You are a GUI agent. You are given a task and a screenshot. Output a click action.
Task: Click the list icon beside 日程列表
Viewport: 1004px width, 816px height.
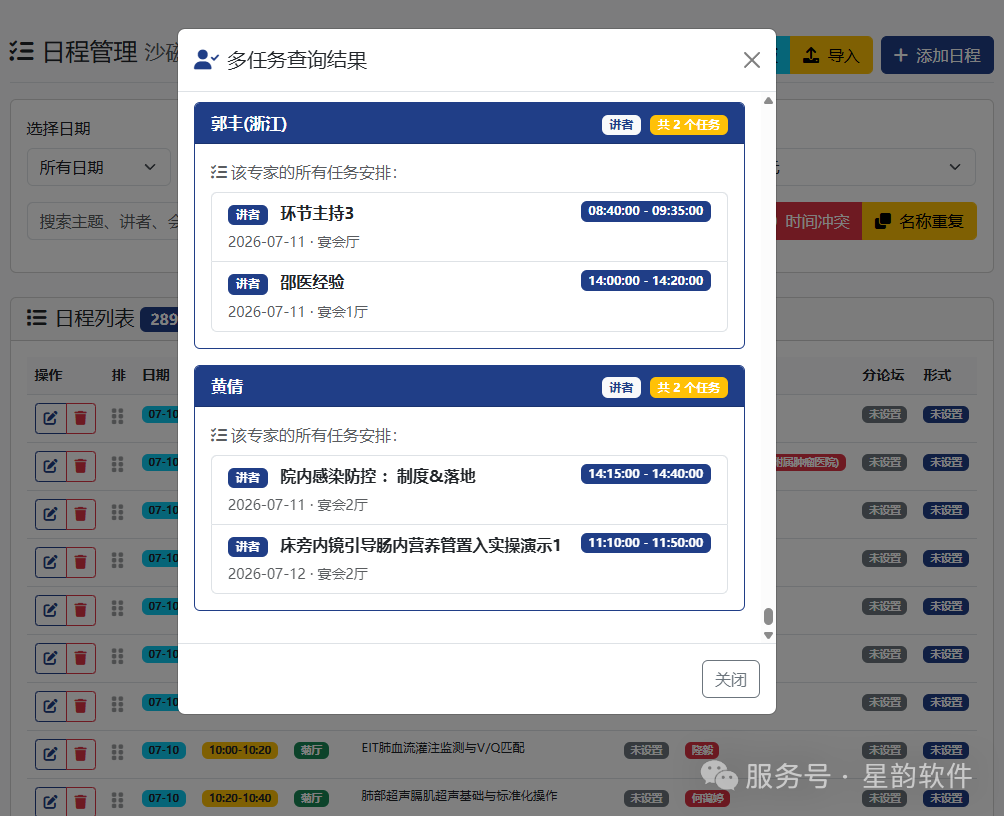(x=36, y=318)
